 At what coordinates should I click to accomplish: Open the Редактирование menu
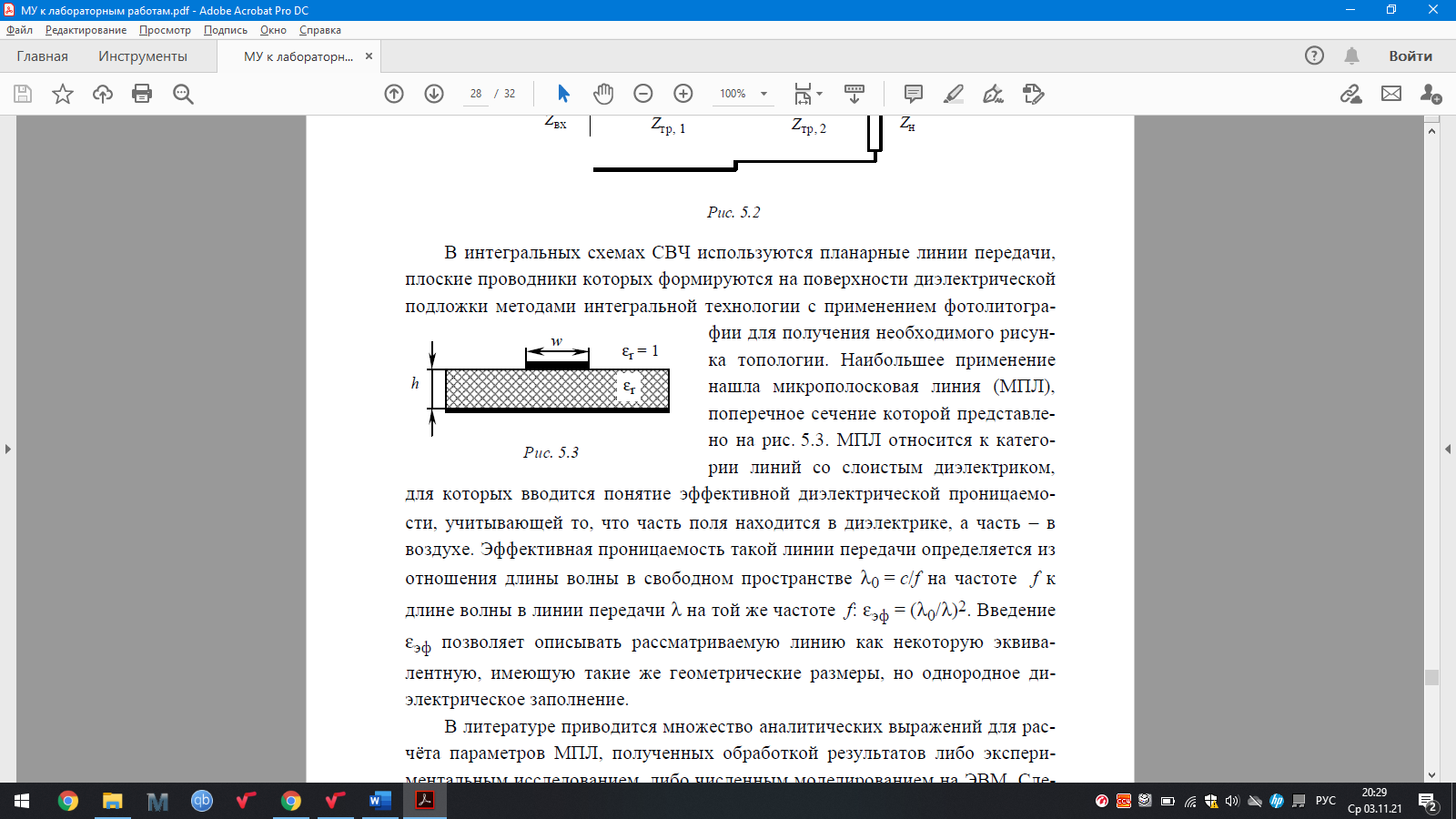click(86, 30)
